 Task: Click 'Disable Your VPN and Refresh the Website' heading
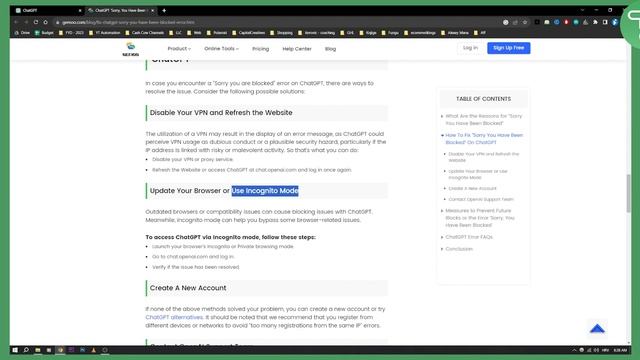pos(221,113)
